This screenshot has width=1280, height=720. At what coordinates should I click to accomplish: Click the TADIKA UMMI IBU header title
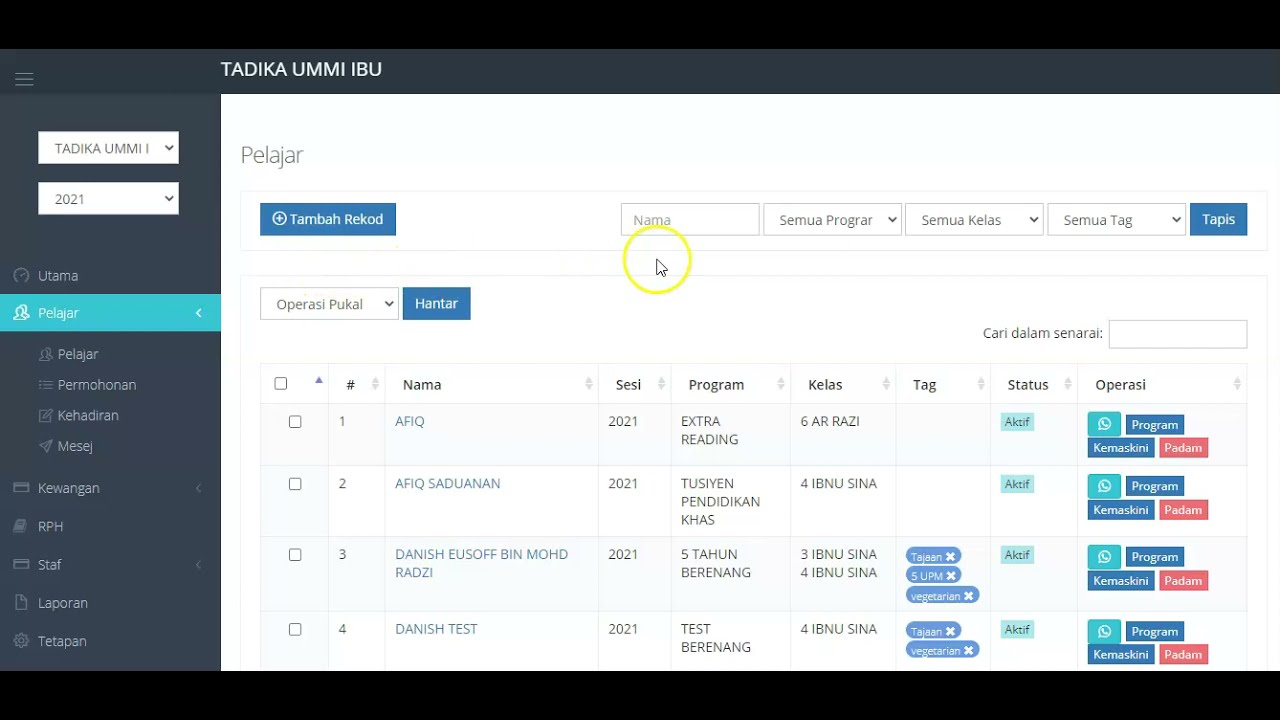click(301, 70)
